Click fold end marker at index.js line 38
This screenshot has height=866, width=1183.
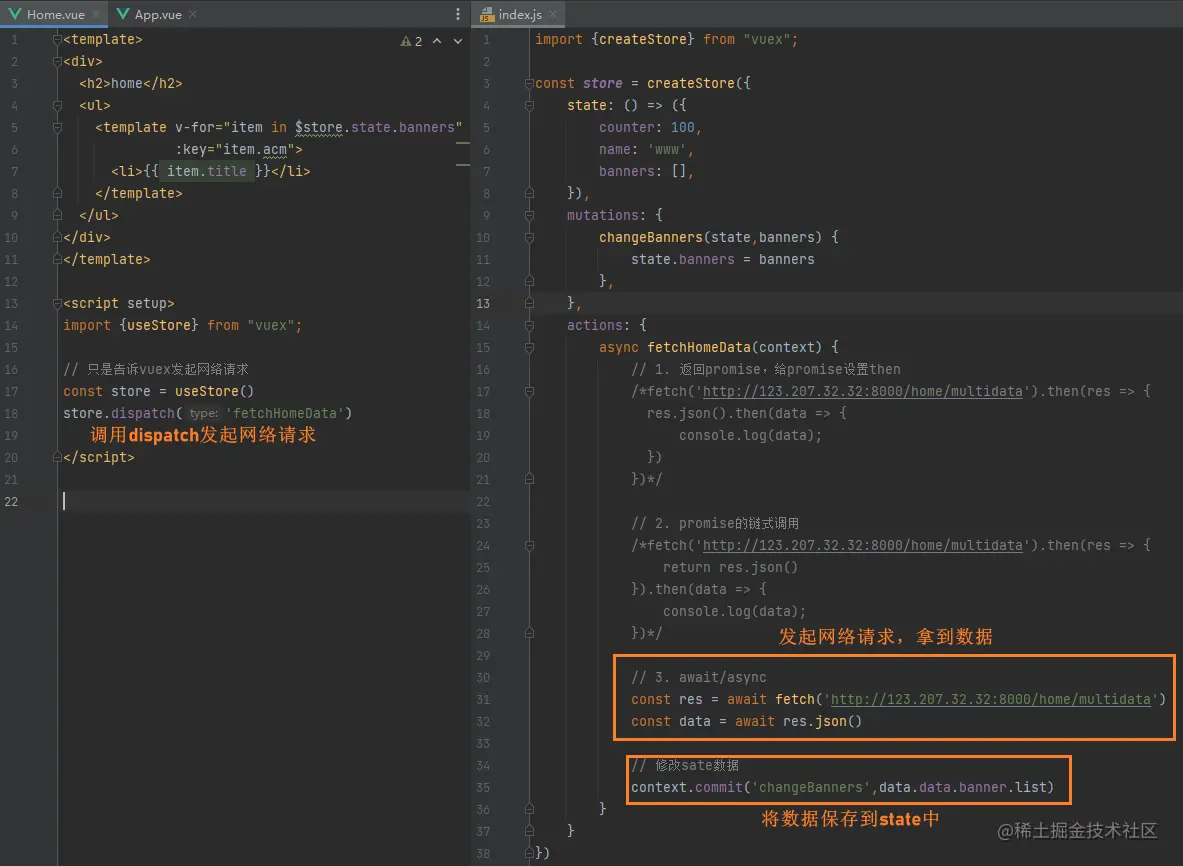(x=529, y=853)
